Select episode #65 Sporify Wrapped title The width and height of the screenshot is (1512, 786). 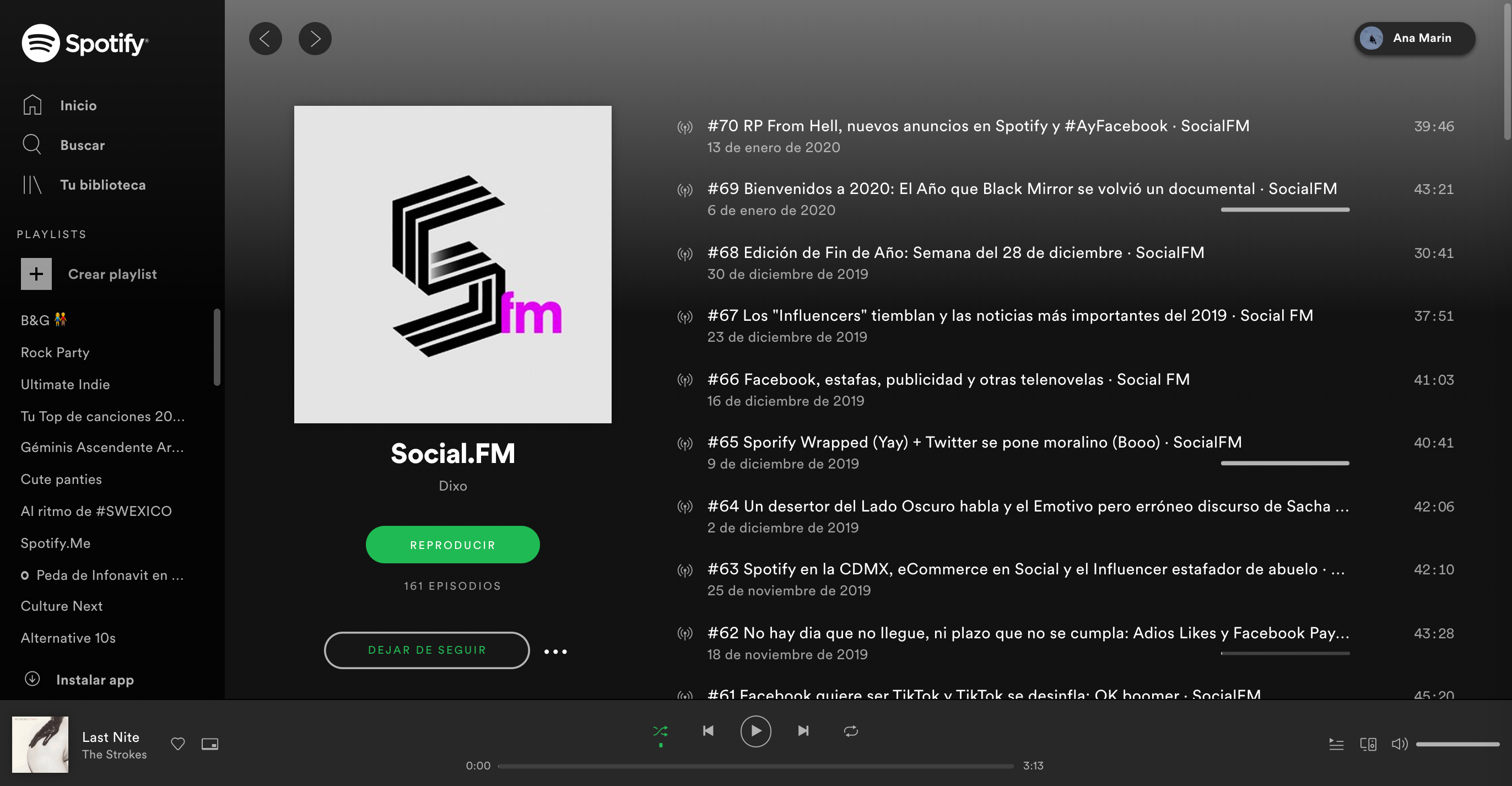974,442
